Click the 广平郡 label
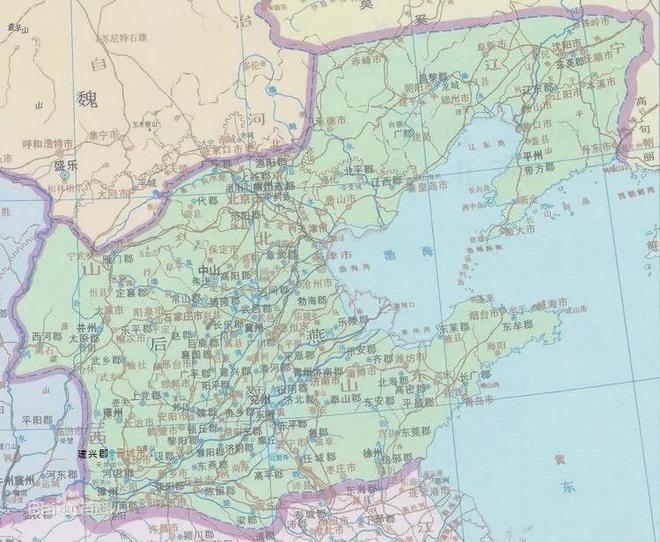 click(x=195, y=373)
